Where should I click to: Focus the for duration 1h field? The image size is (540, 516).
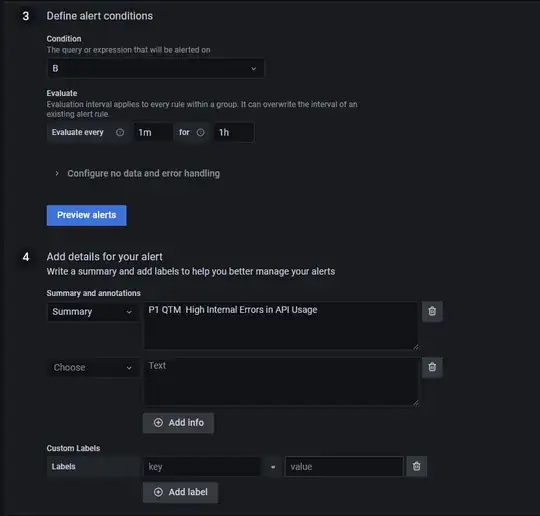click(x=234, y=132)
